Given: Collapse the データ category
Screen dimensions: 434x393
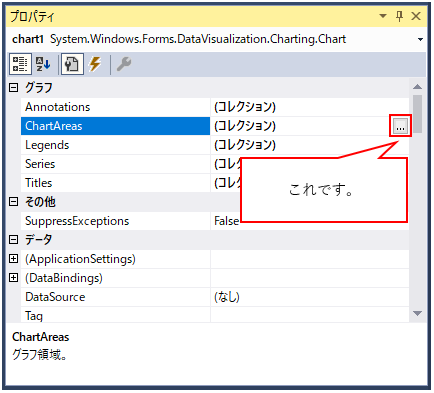Looking at the screenshot, I should point(13,240).
